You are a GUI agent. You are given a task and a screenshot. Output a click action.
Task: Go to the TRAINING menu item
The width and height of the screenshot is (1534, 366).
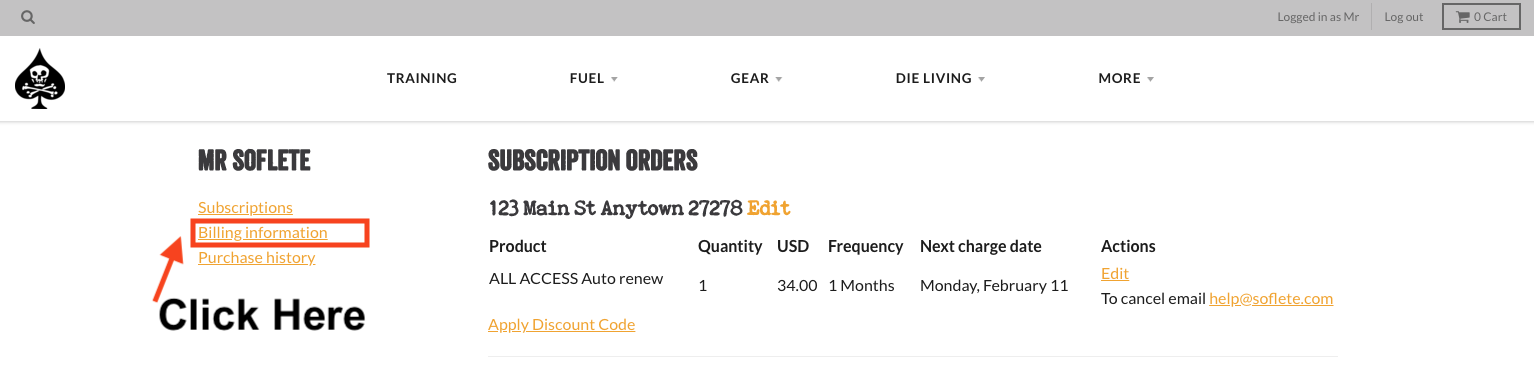coord(422,78)
